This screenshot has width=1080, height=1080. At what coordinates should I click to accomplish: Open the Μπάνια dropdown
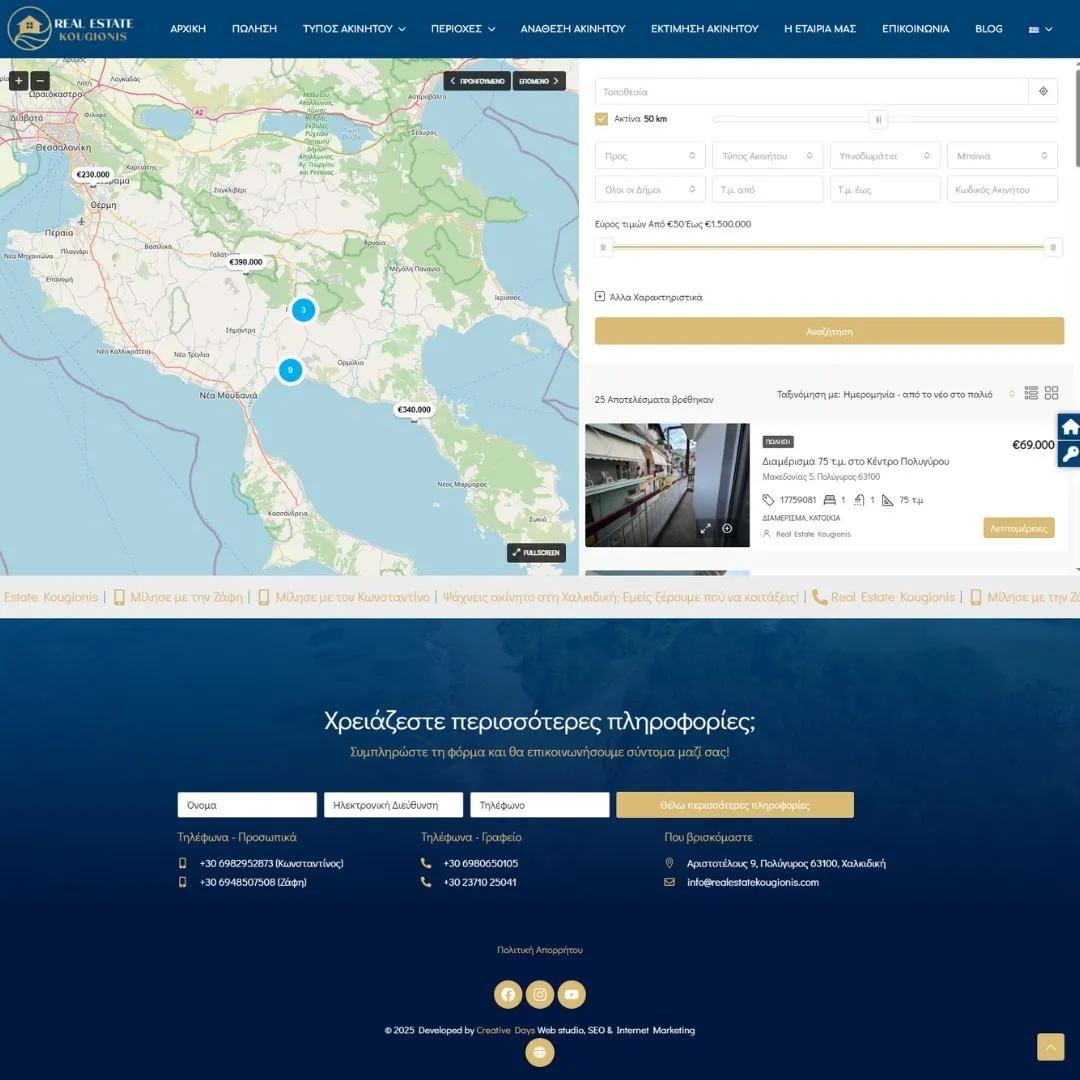point(1002,156)
